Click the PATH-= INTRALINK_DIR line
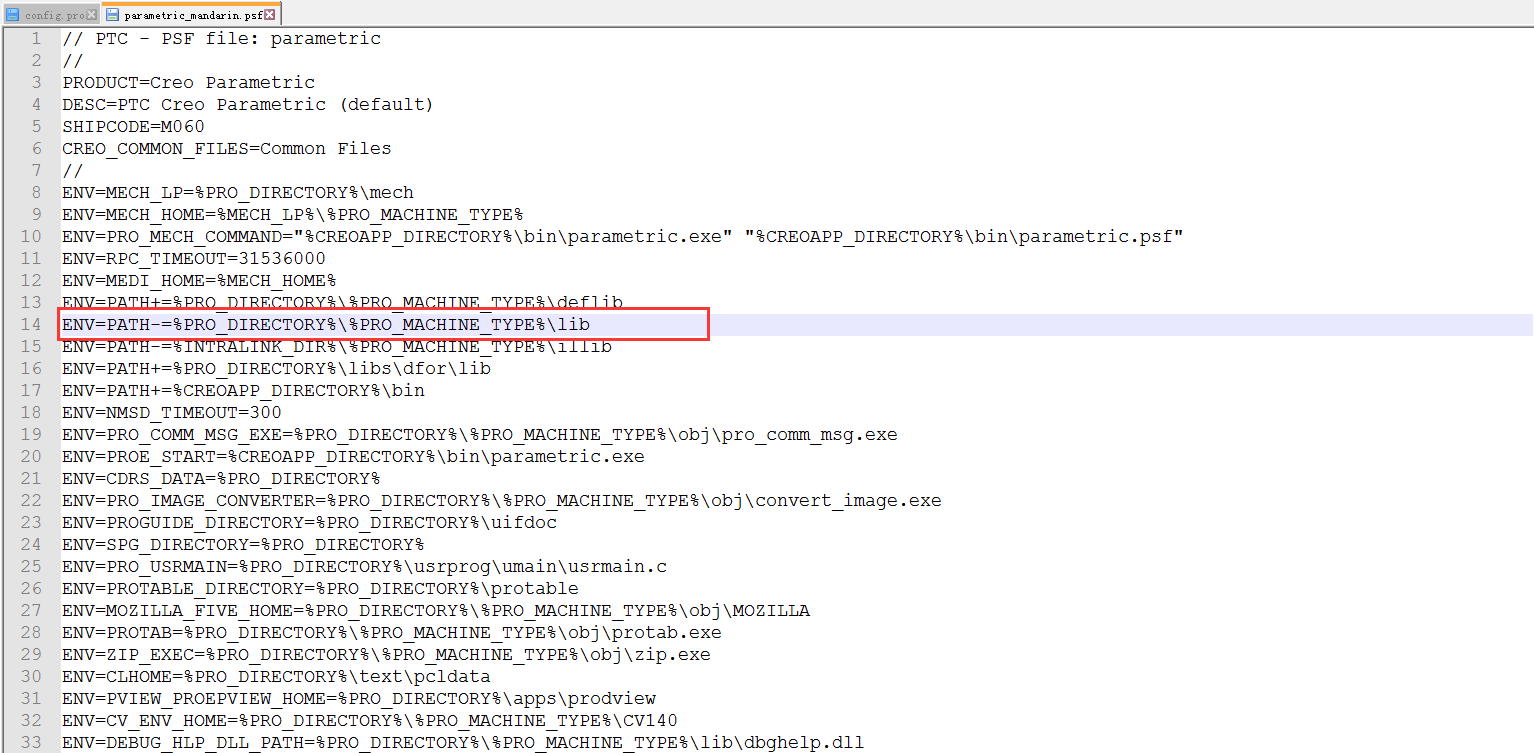 pos(337,347)
